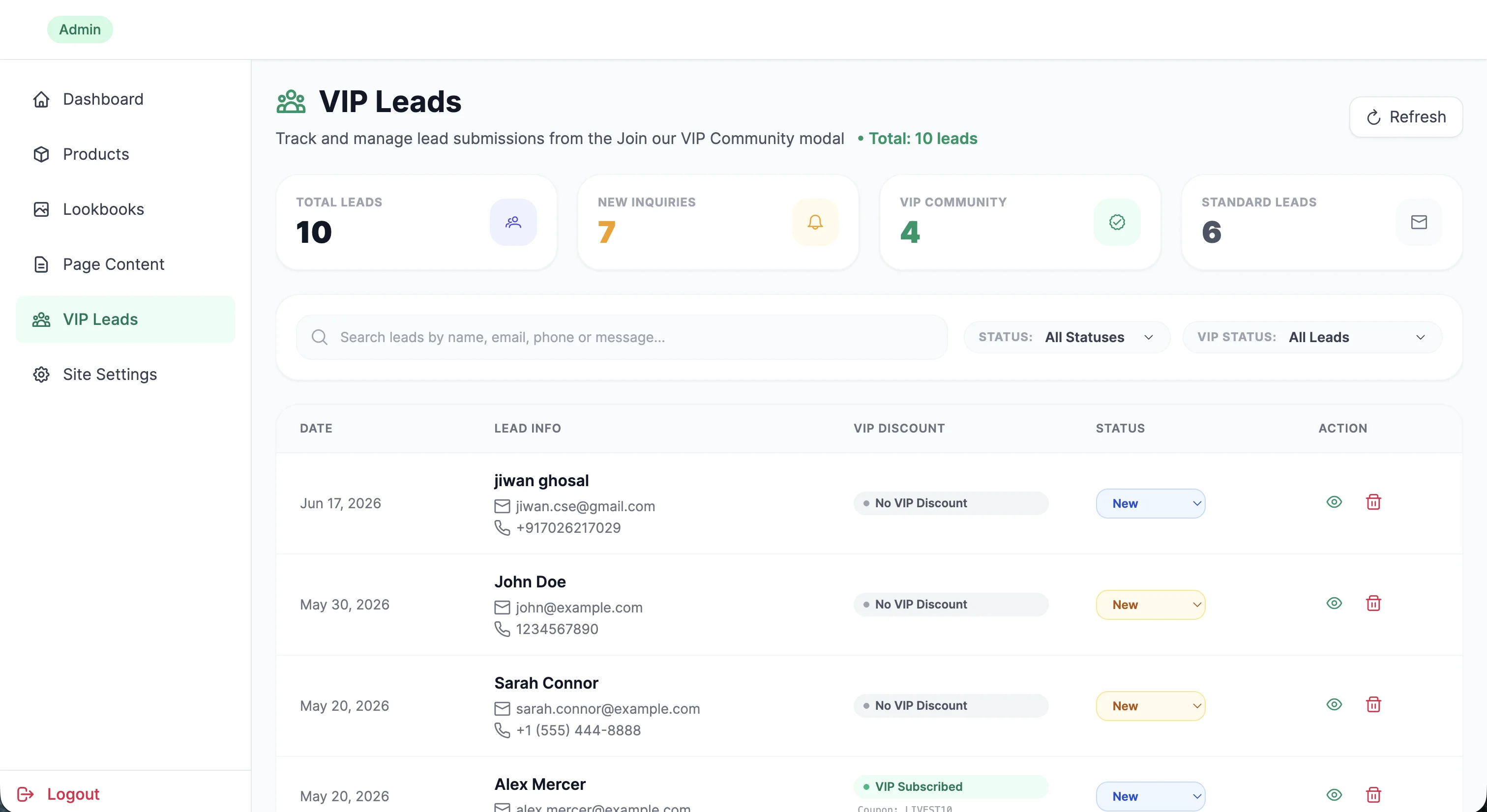Click the Sarah Connor lead name

(x=546, y=683)
